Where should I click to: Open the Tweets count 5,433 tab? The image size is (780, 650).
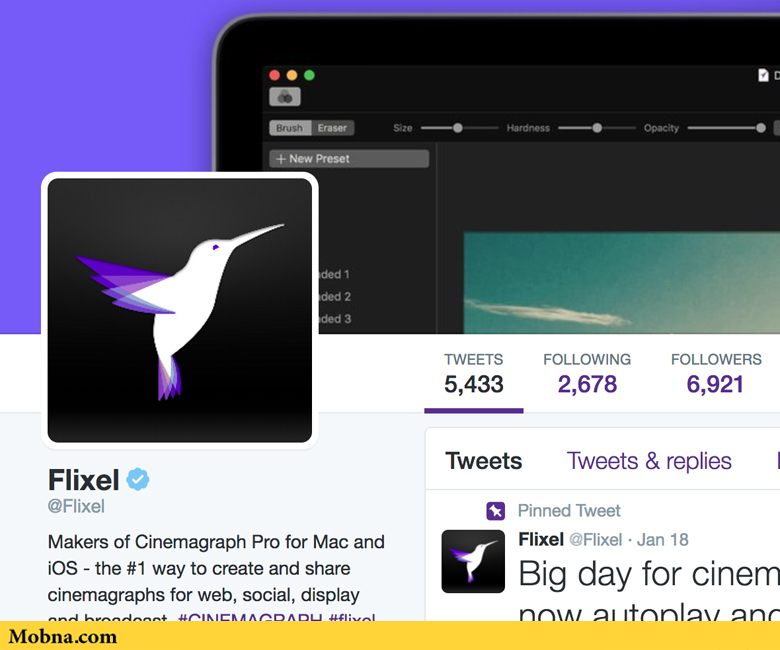point(474,374)
